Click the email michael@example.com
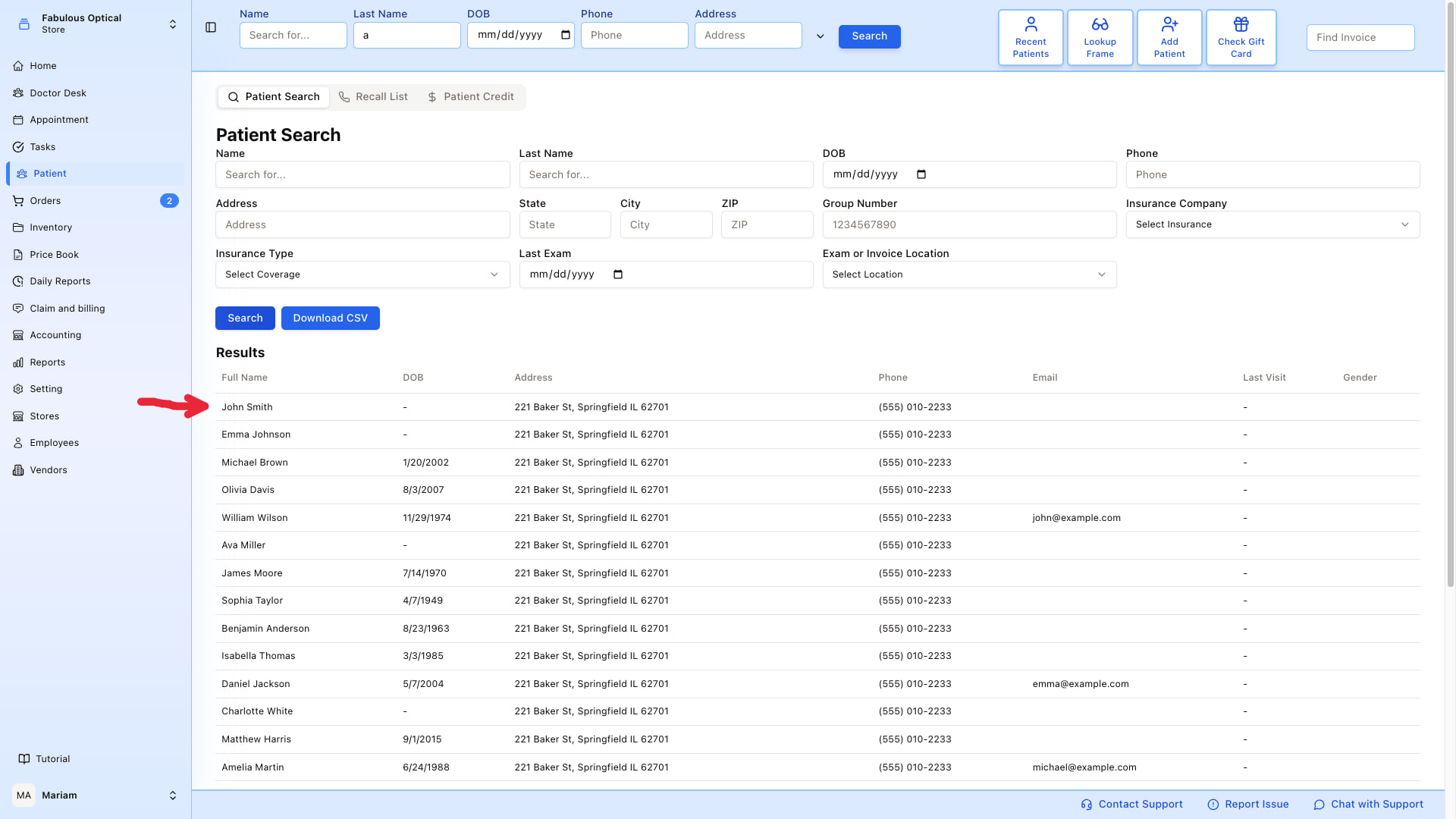 point(1084,767)
